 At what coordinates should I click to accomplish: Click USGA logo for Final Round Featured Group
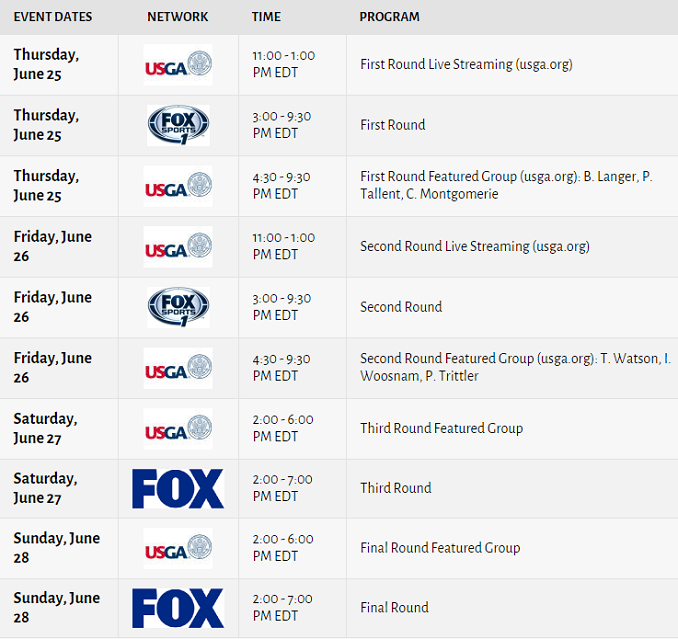178,548
